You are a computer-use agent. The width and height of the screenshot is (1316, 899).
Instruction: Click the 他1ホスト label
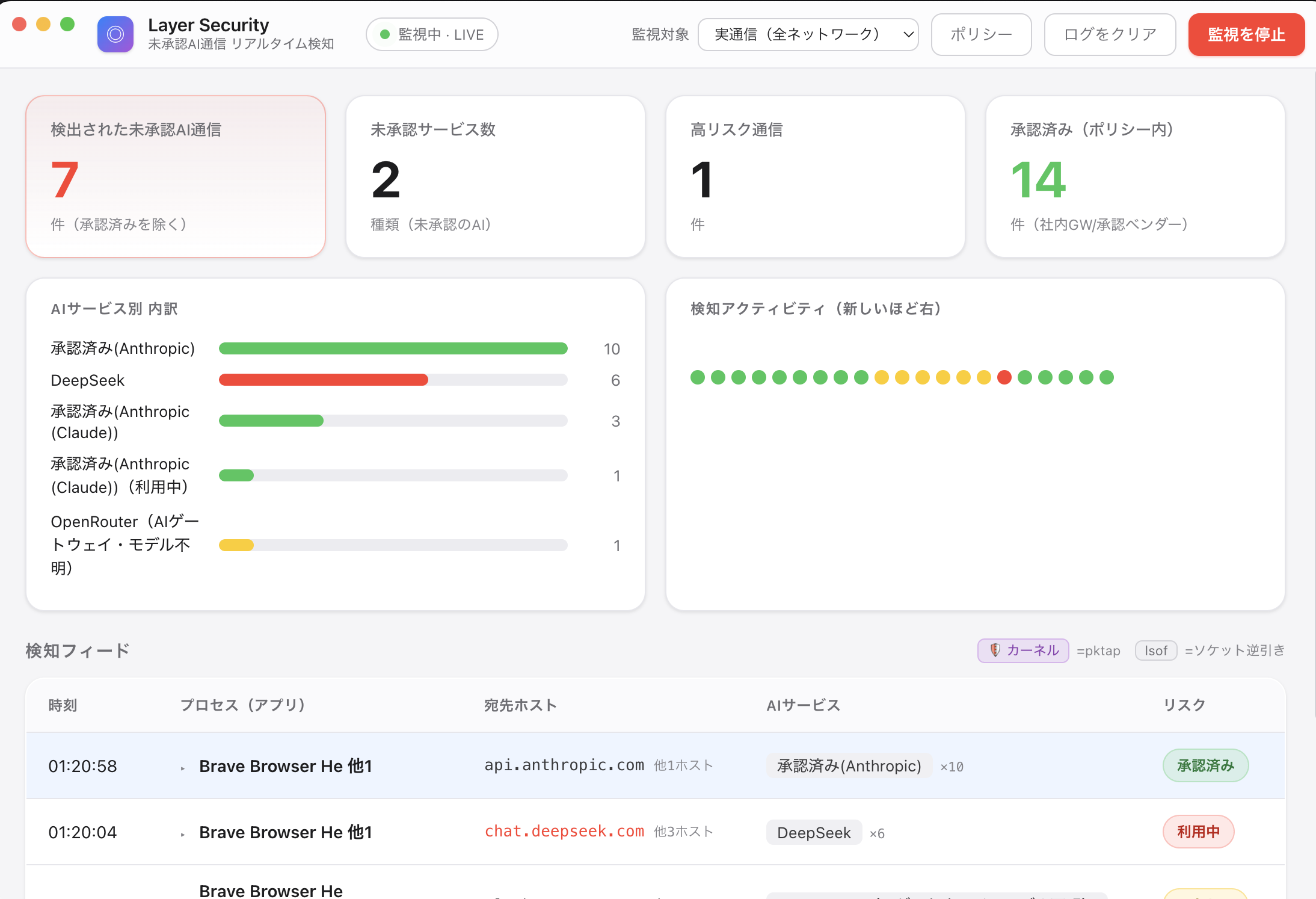click(683, 765)
